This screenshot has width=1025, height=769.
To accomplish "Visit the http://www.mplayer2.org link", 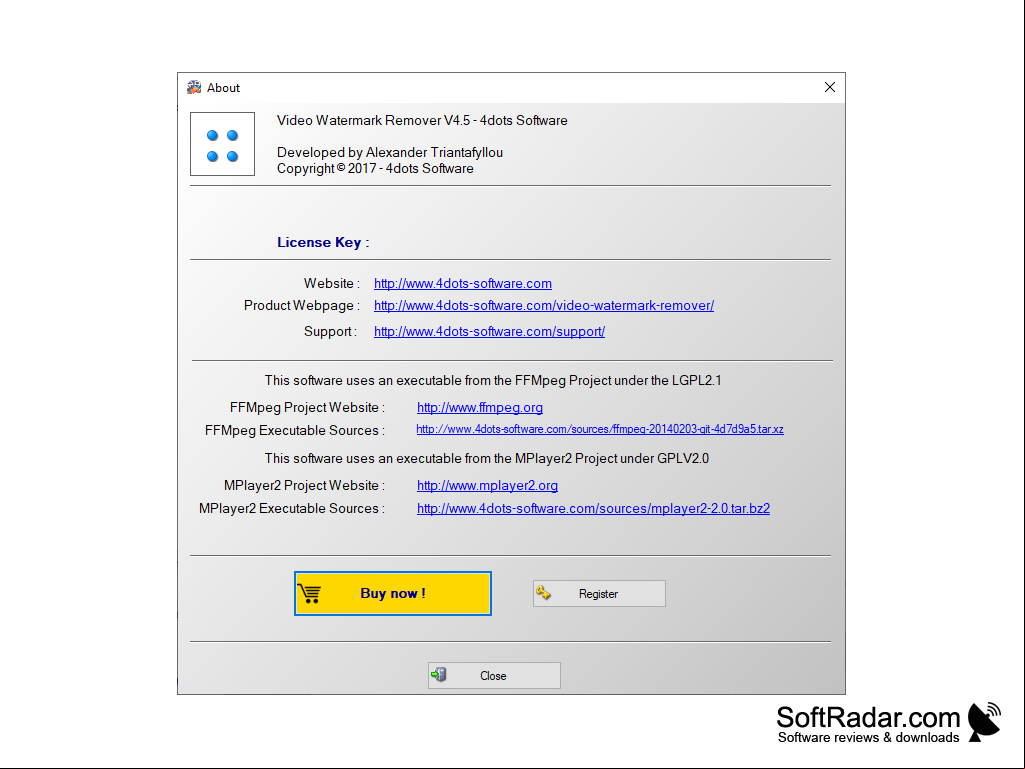I will [488, 486].
